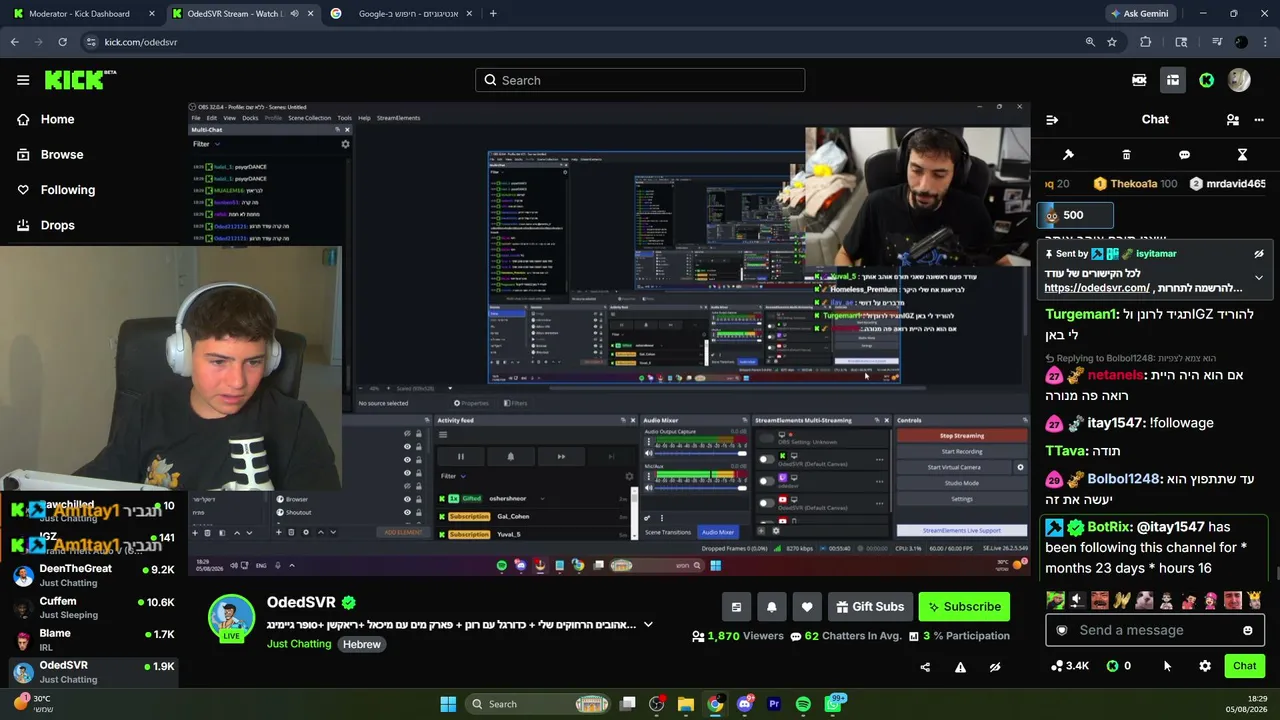The image size is (1280, 720).
Task: Open Drops in the Kick sidebar
Action: 46,225
